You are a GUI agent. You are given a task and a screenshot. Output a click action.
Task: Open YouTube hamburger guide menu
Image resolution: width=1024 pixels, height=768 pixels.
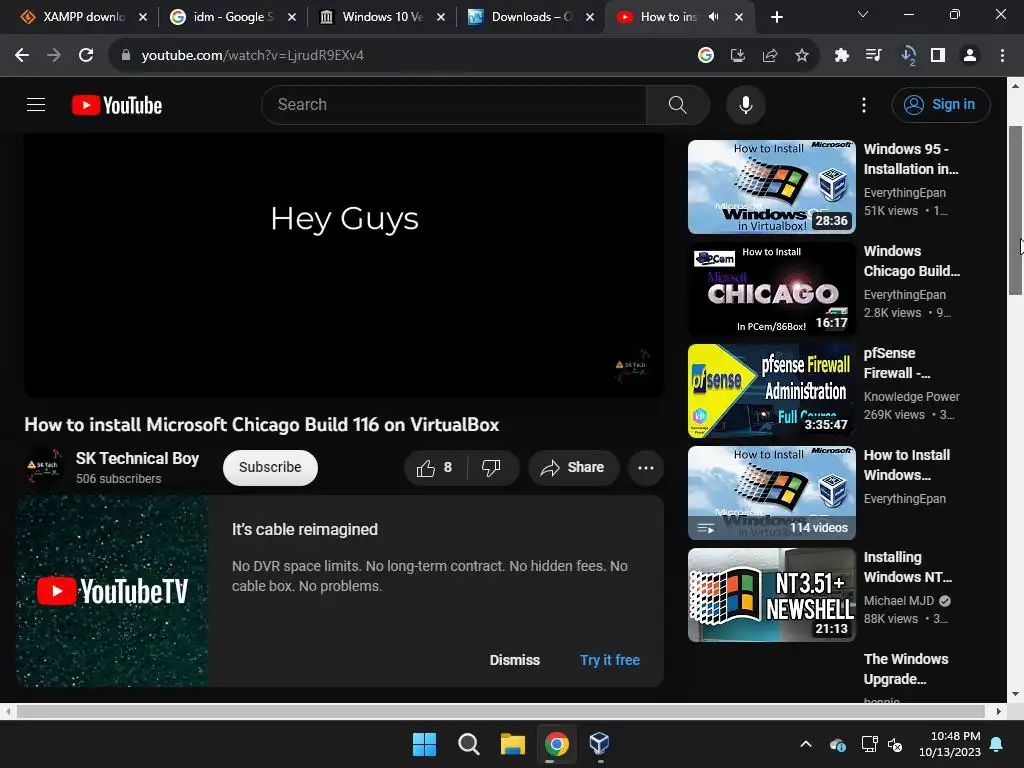(x=36, y=104)
